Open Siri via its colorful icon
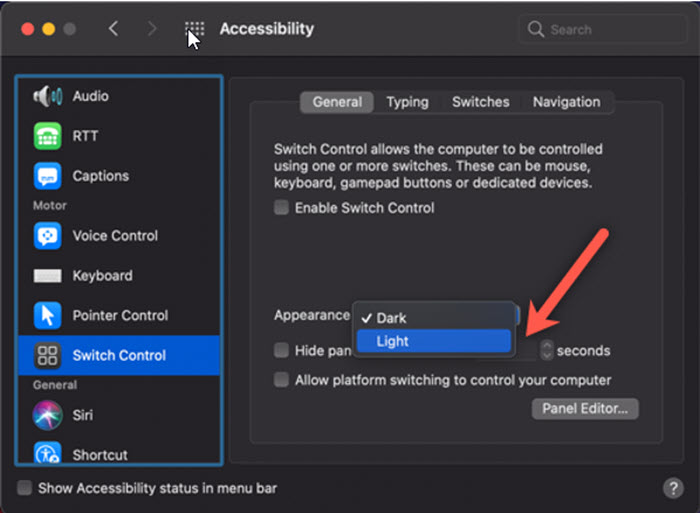 click(47, 415)
